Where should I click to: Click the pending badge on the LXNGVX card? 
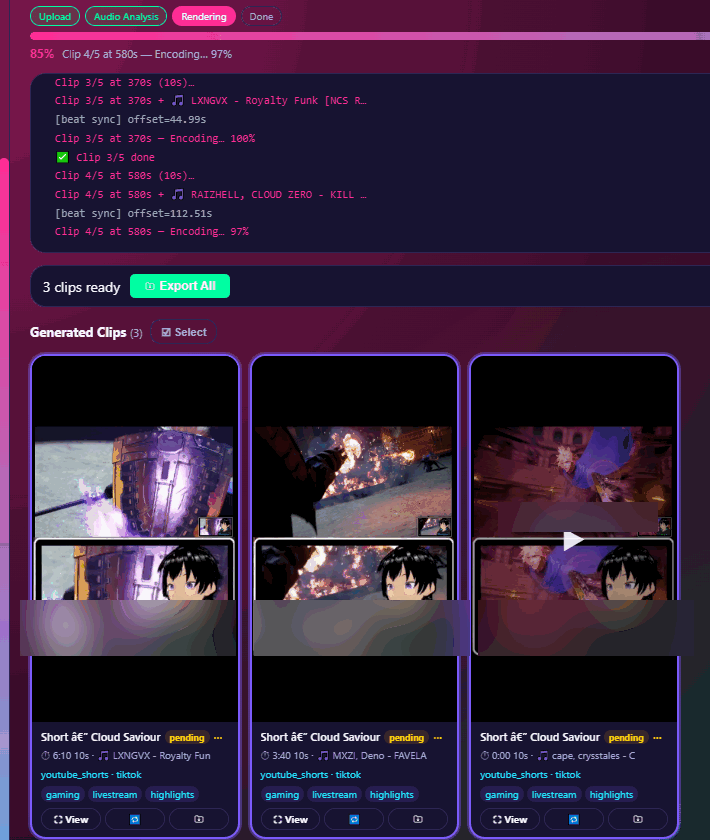pos(186,738)
